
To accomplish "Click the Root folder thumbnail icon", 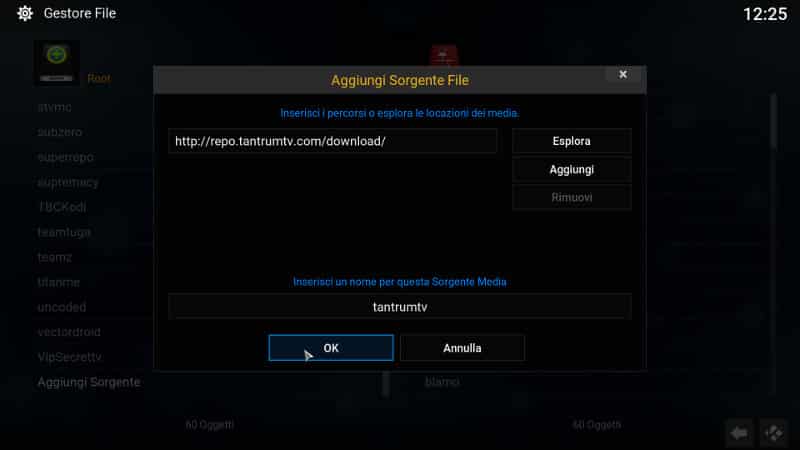I will coord(57,63).
